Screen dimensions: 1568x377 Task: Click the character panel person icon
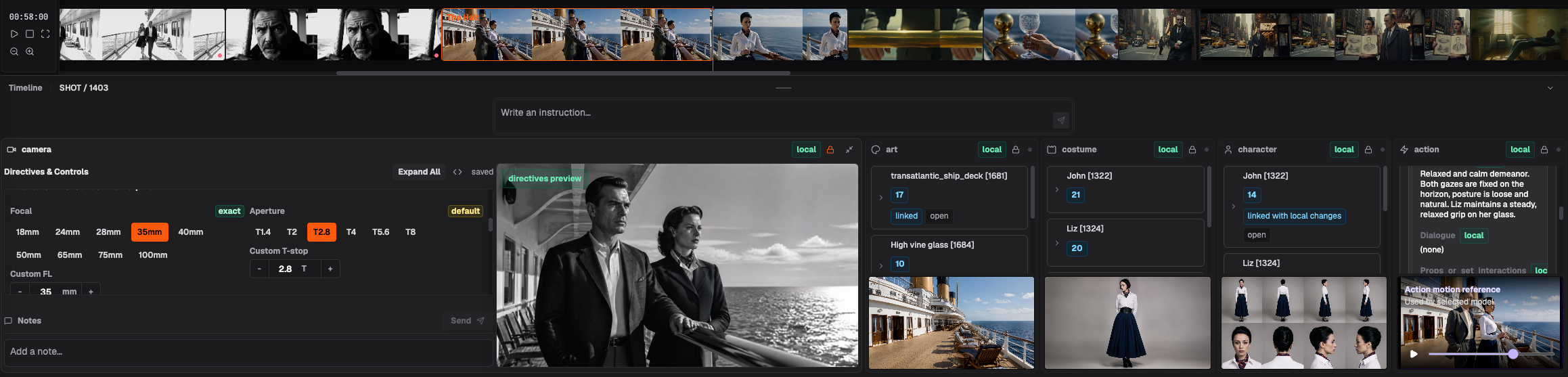tap(1228, 150)
